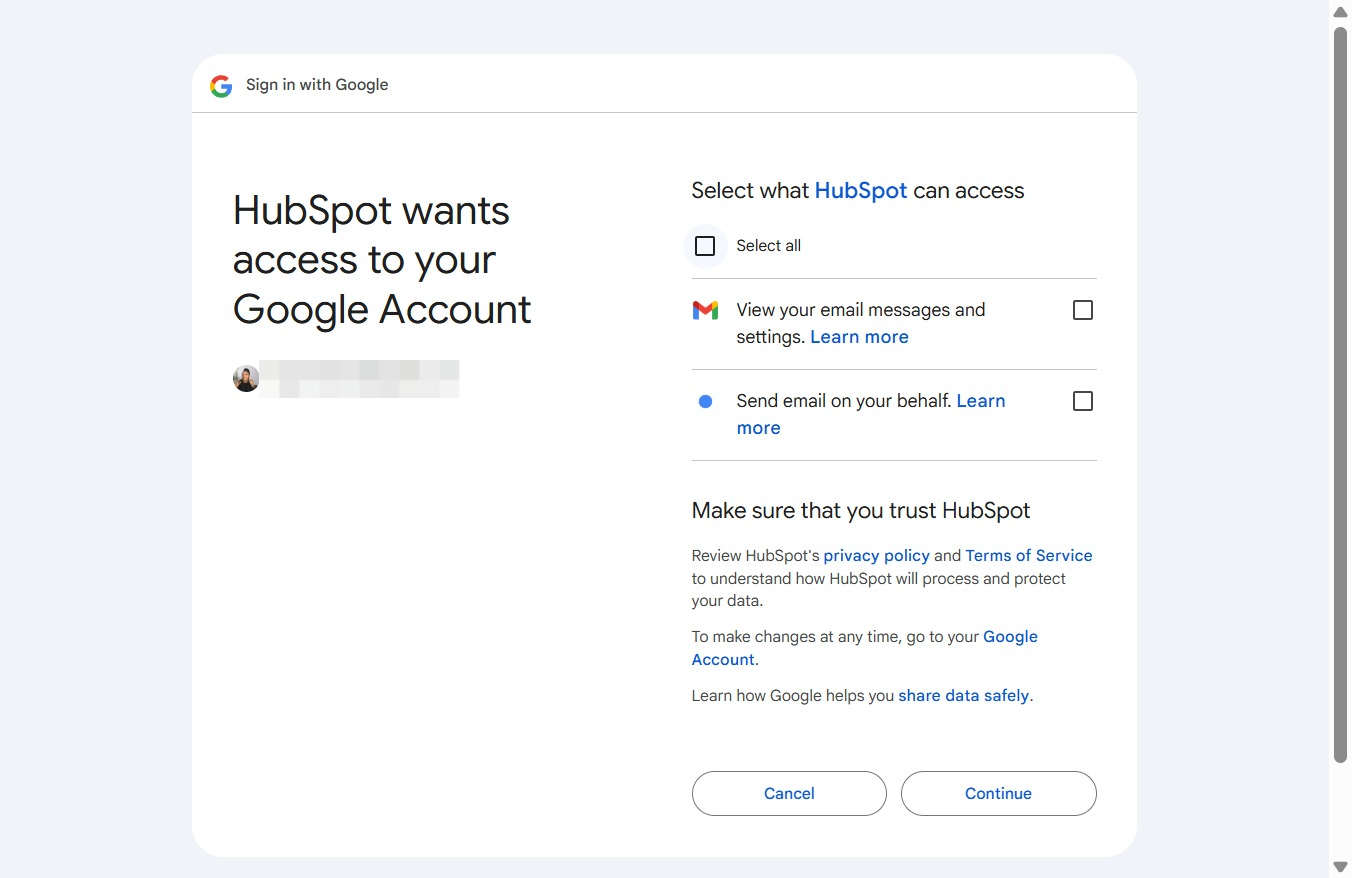Click the blue dot beside Send email
1352x878 pixels.
click(x=705, y=401)
